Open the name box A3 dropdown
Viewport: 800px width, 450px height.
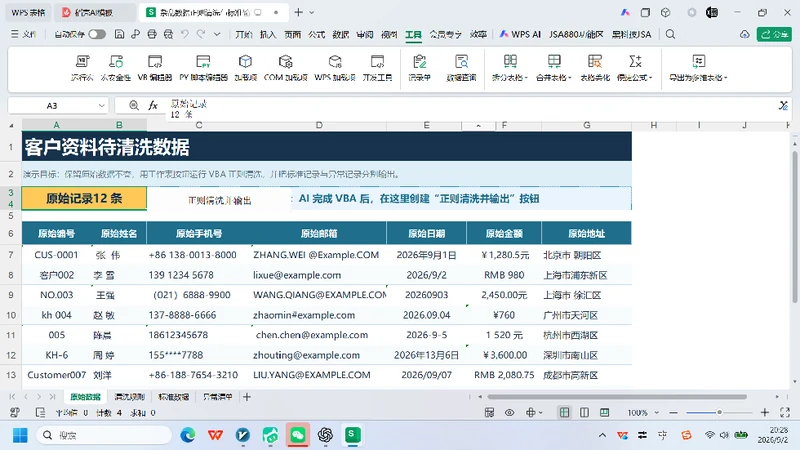point(102,106)
